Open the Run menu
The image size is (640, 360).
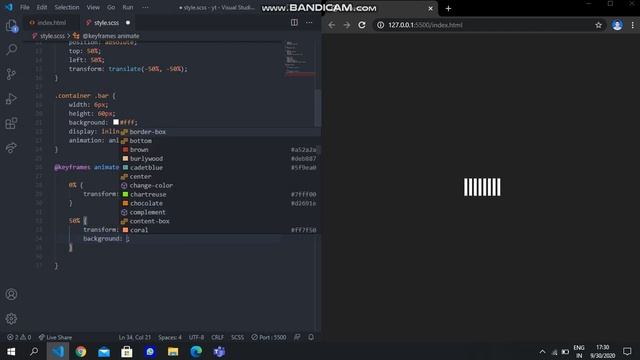click(x=128, y=7)
